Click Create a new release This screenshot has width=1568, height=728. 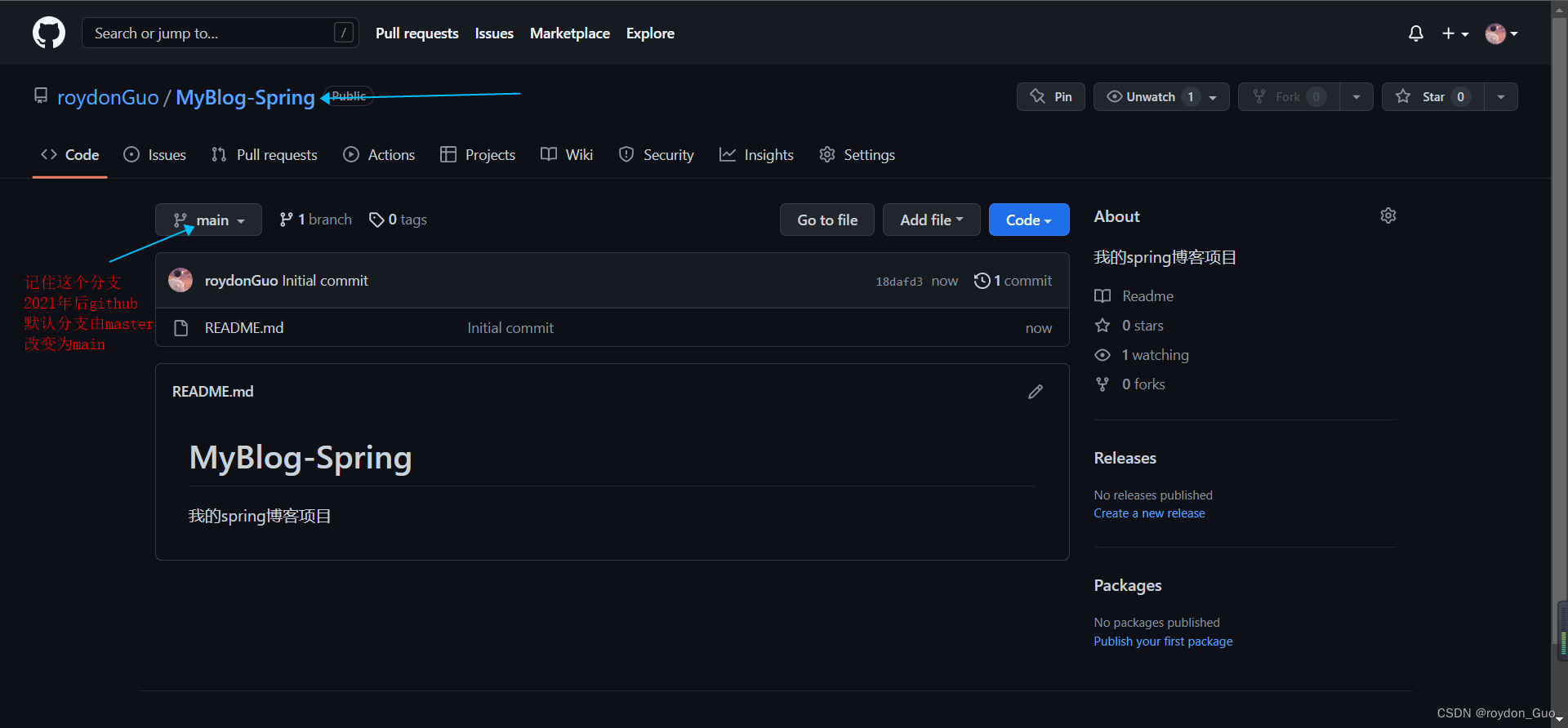tap(1149, 513)
